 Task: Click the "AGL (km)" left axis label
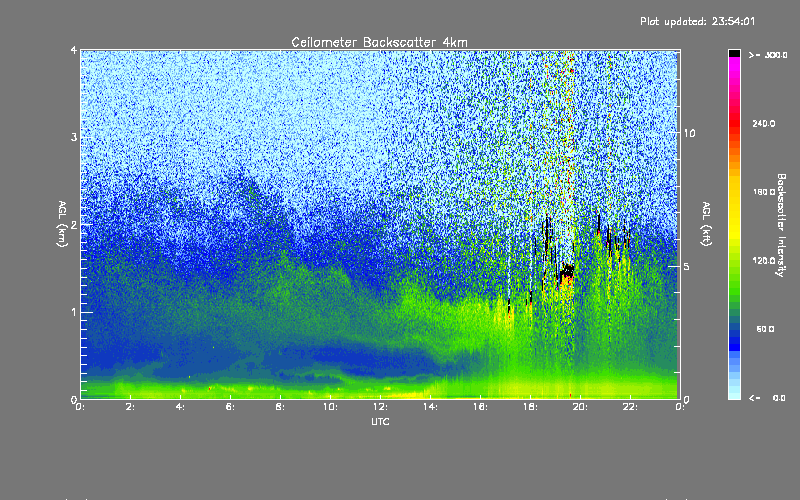[x=62, y=224]
